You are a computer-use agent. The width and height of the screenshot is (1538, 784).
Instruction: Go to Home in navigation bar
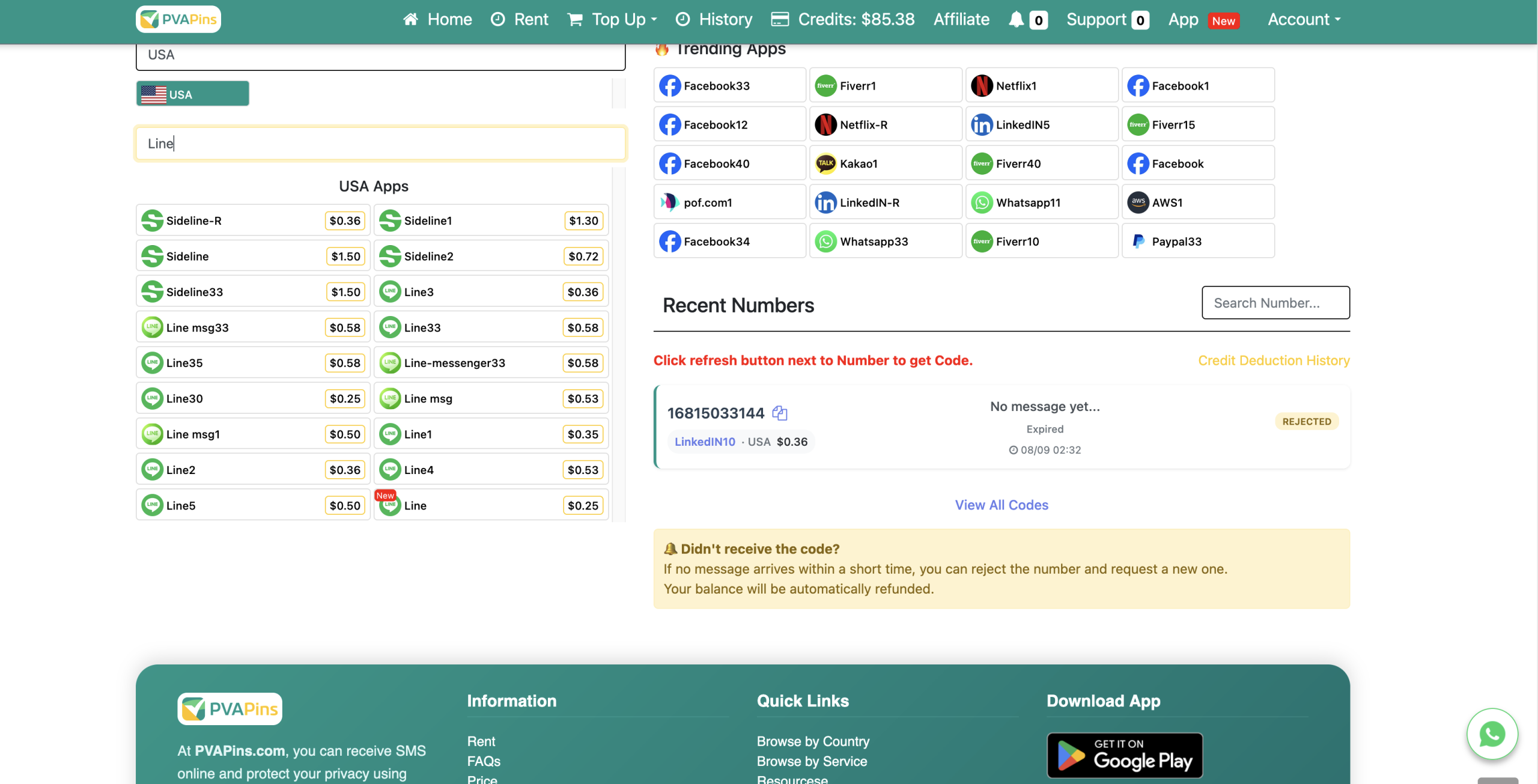click(437, 19)
